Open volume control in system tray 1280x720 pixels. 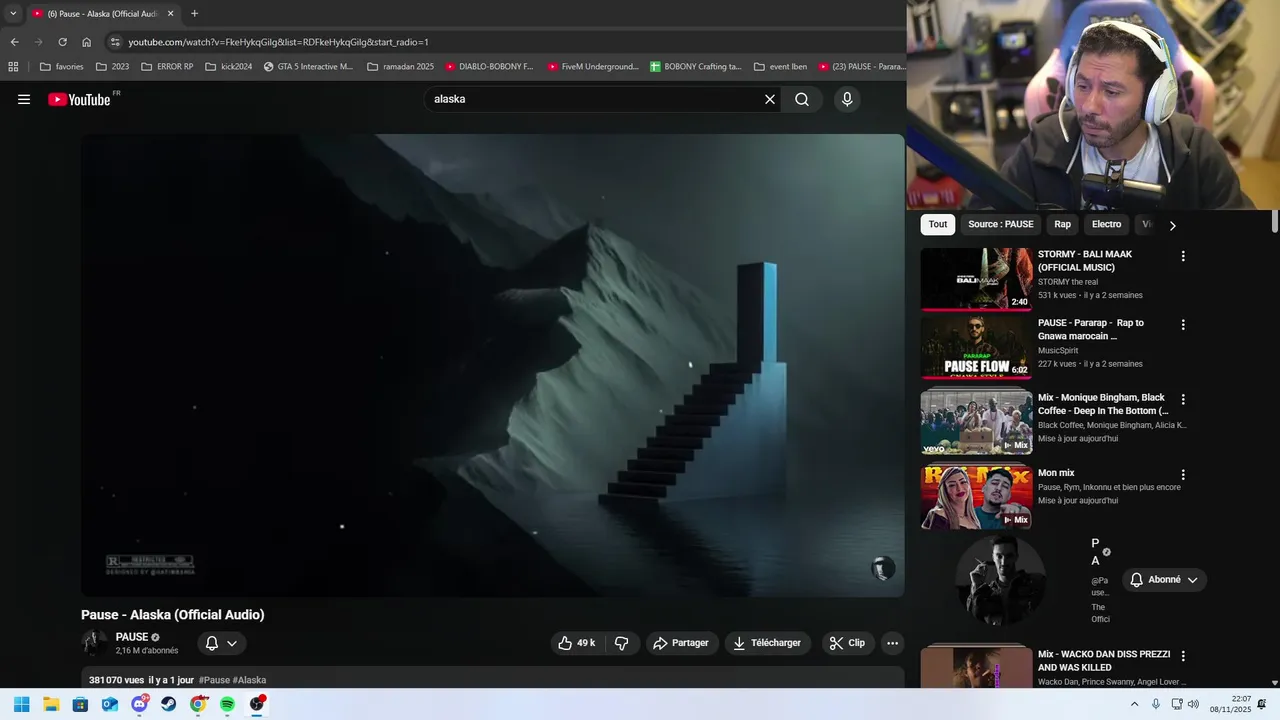[x=1193, y=704]
